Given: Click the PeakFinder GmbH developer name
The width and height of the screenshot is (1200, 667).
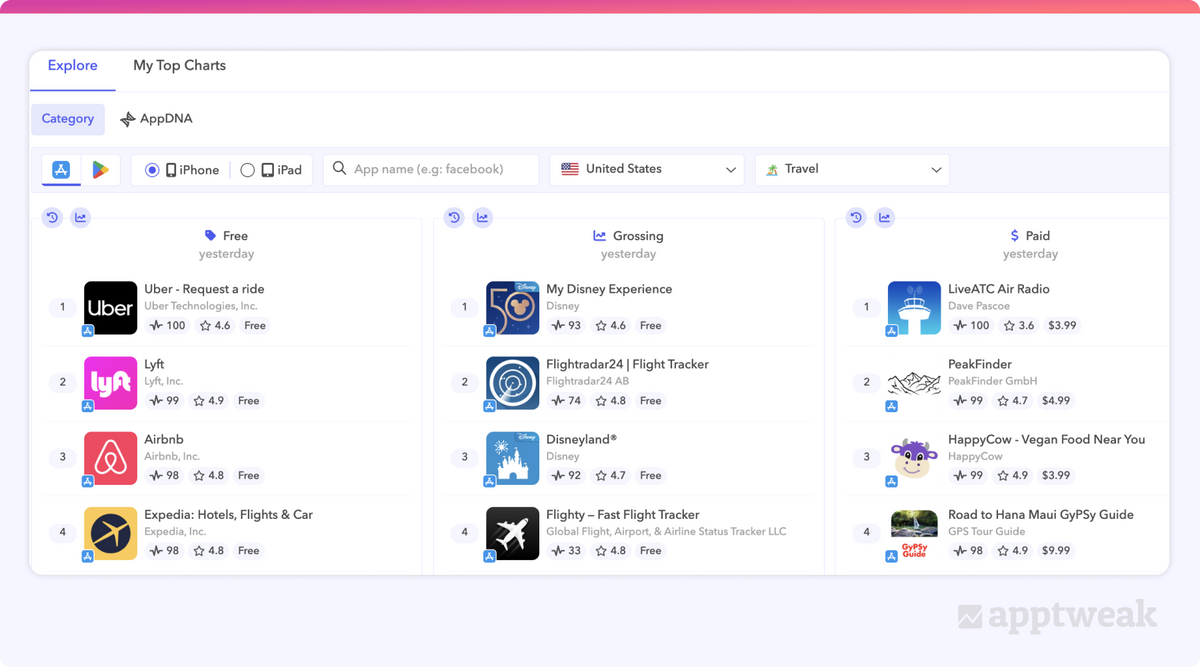Looking at the screenshot, I should click(x=993, y=381).
